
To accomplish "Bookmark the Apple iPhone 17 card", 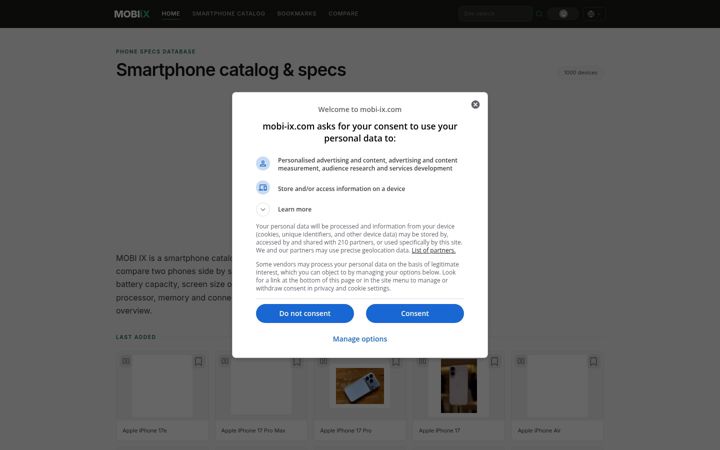I will click(495, 361).
